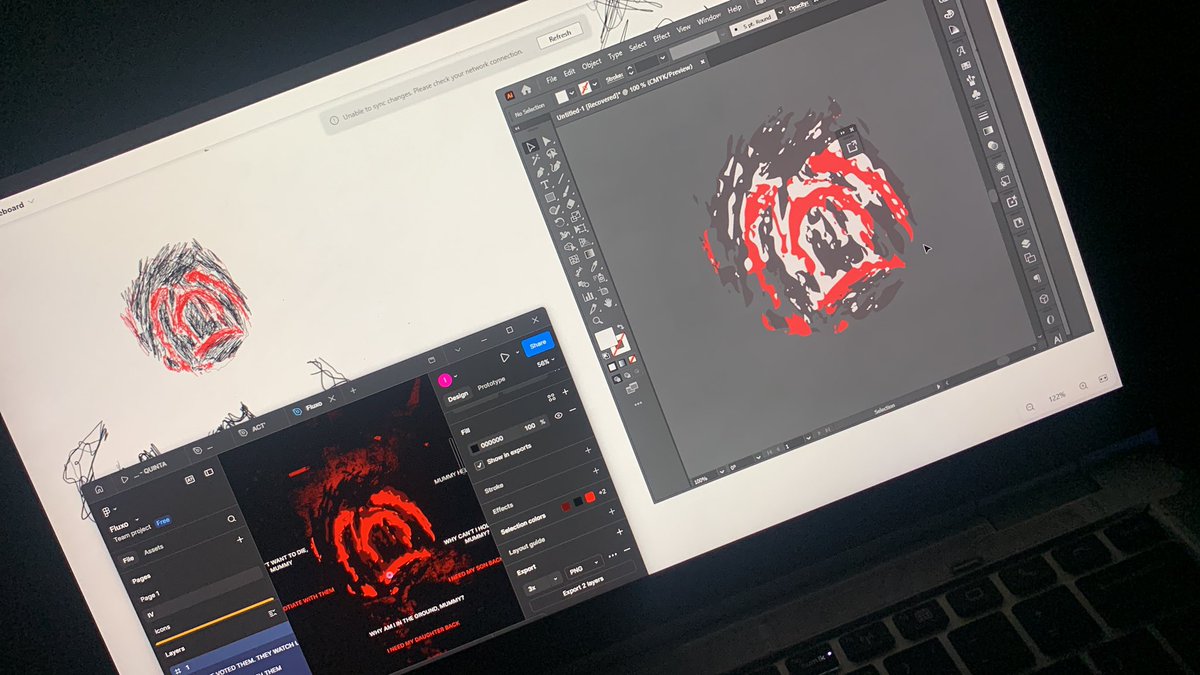This screenshot has width=1200, height=675.
Task: Select the Lasso tool in Illustrator
Action: tap(552, 153)
